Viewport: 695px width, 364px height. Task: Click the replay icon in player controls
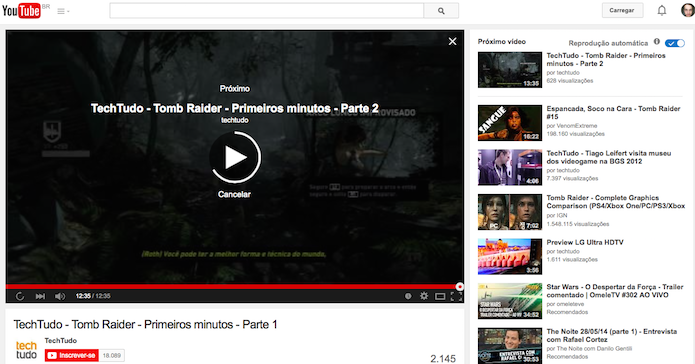point(20,296)
